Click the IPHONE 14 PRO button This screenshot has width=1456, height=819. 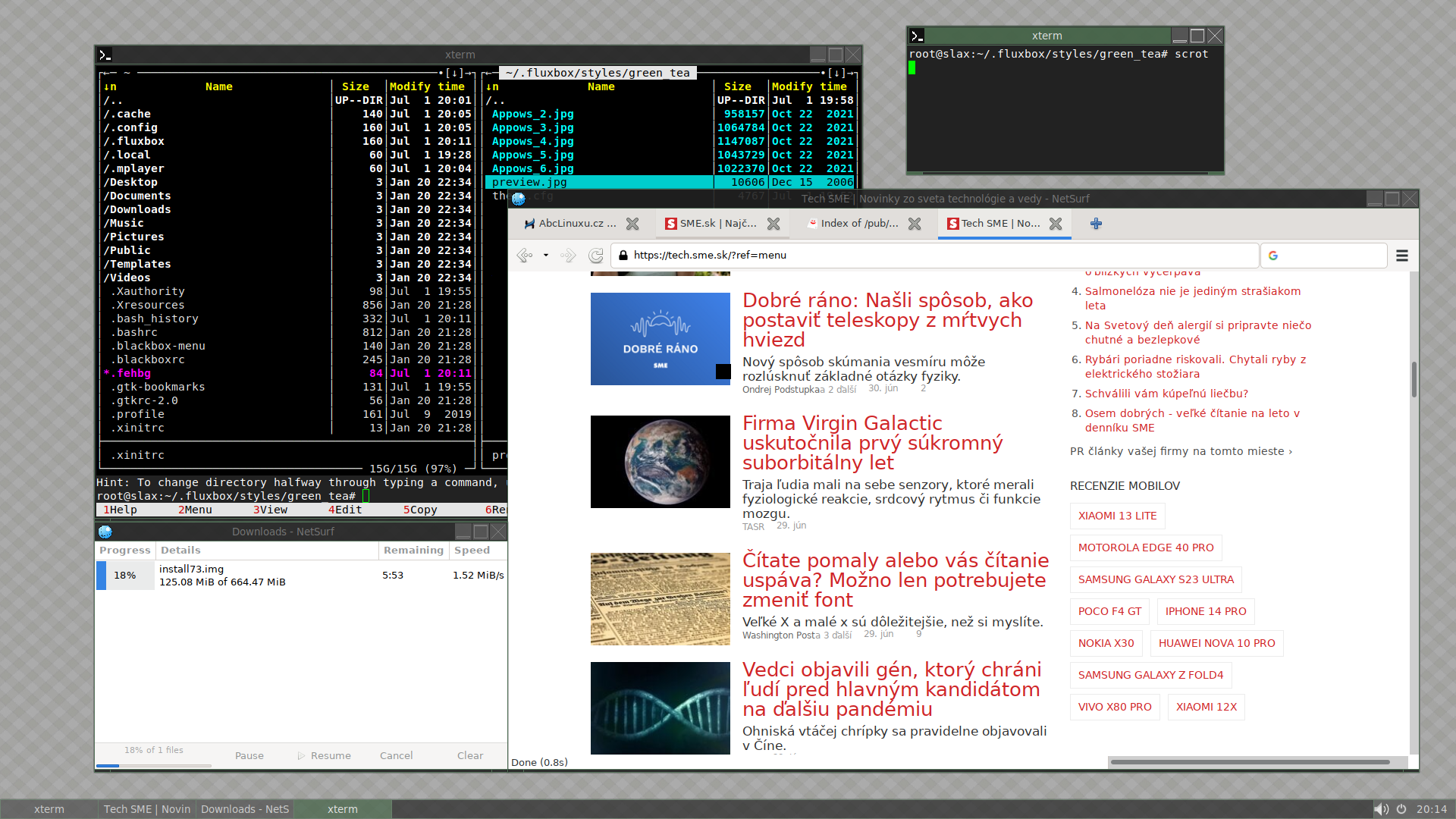[x=1206, y=611]
